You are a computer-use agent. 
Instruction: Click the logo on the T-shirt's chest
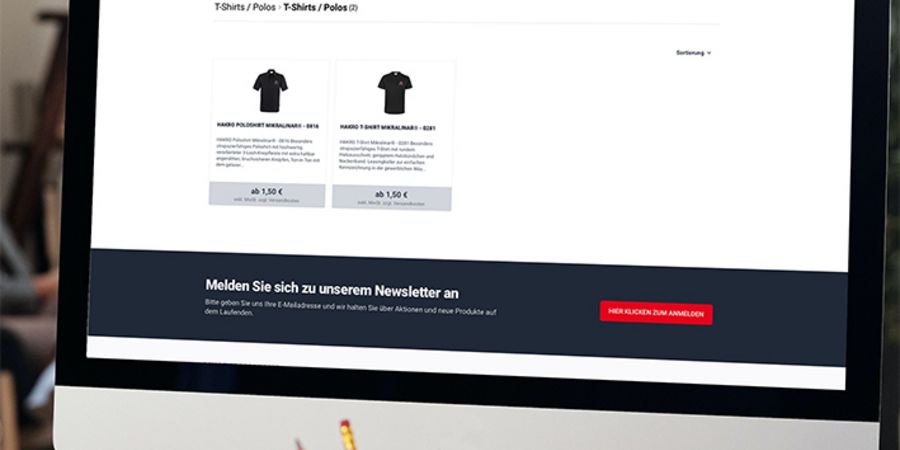point(403,85)
